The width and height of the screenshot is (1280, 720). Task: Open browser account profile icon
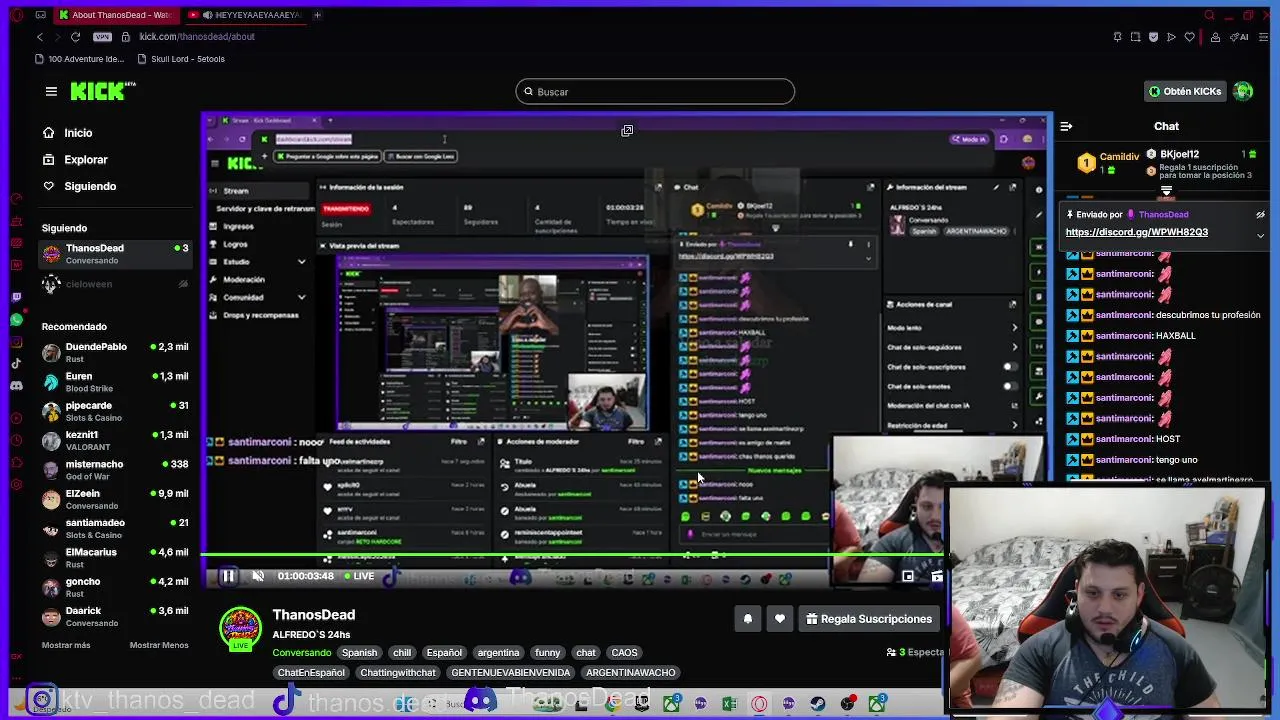click(x=1215, y=37)
